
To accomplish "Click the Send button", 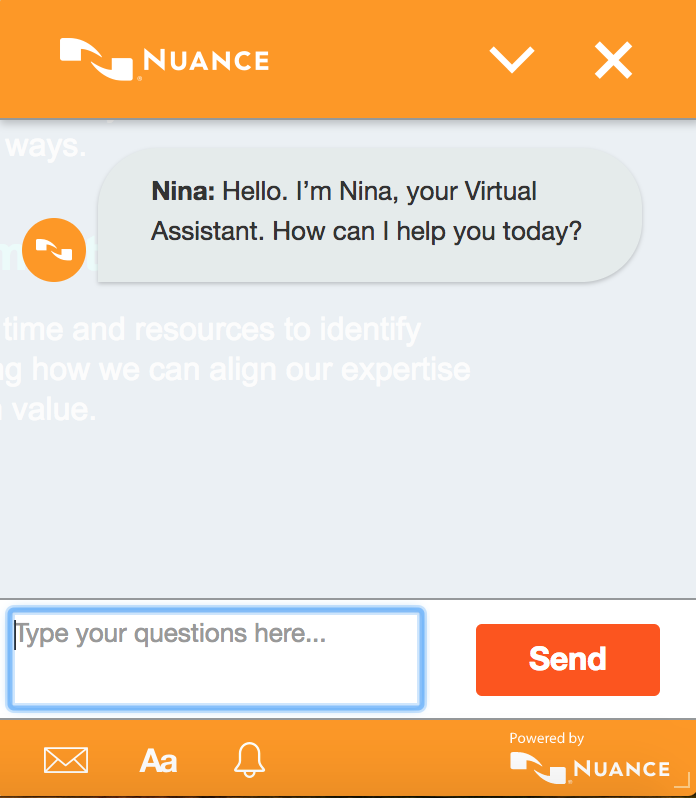I will pyautogui.click(x=568, y=660).
